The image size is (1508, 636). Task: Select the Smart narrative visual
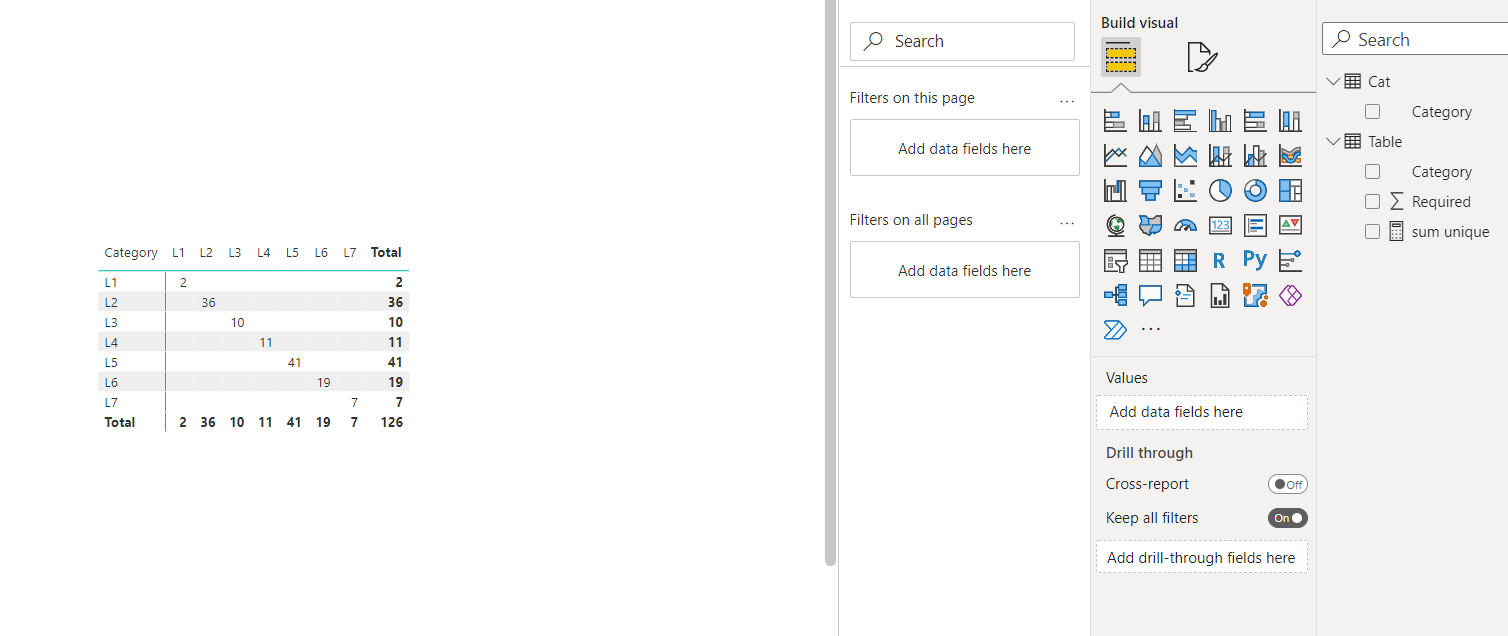pos(1185,295)
